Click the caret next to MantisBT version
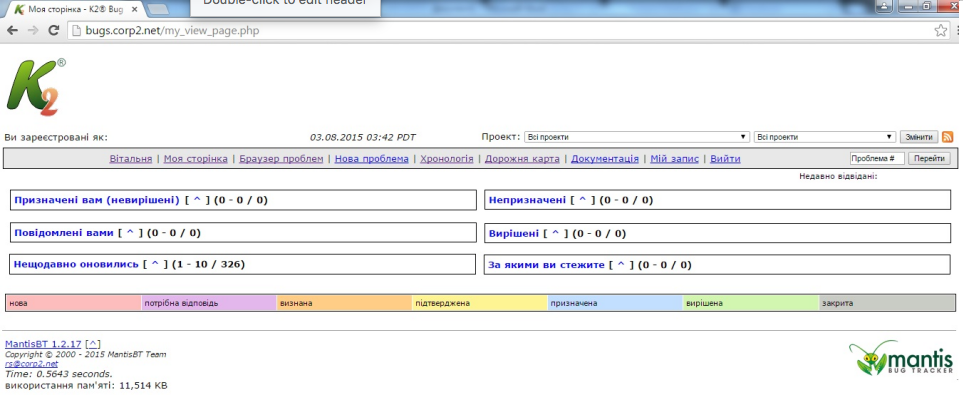Screen dimensions: 963x397 [x=93, y=344]
